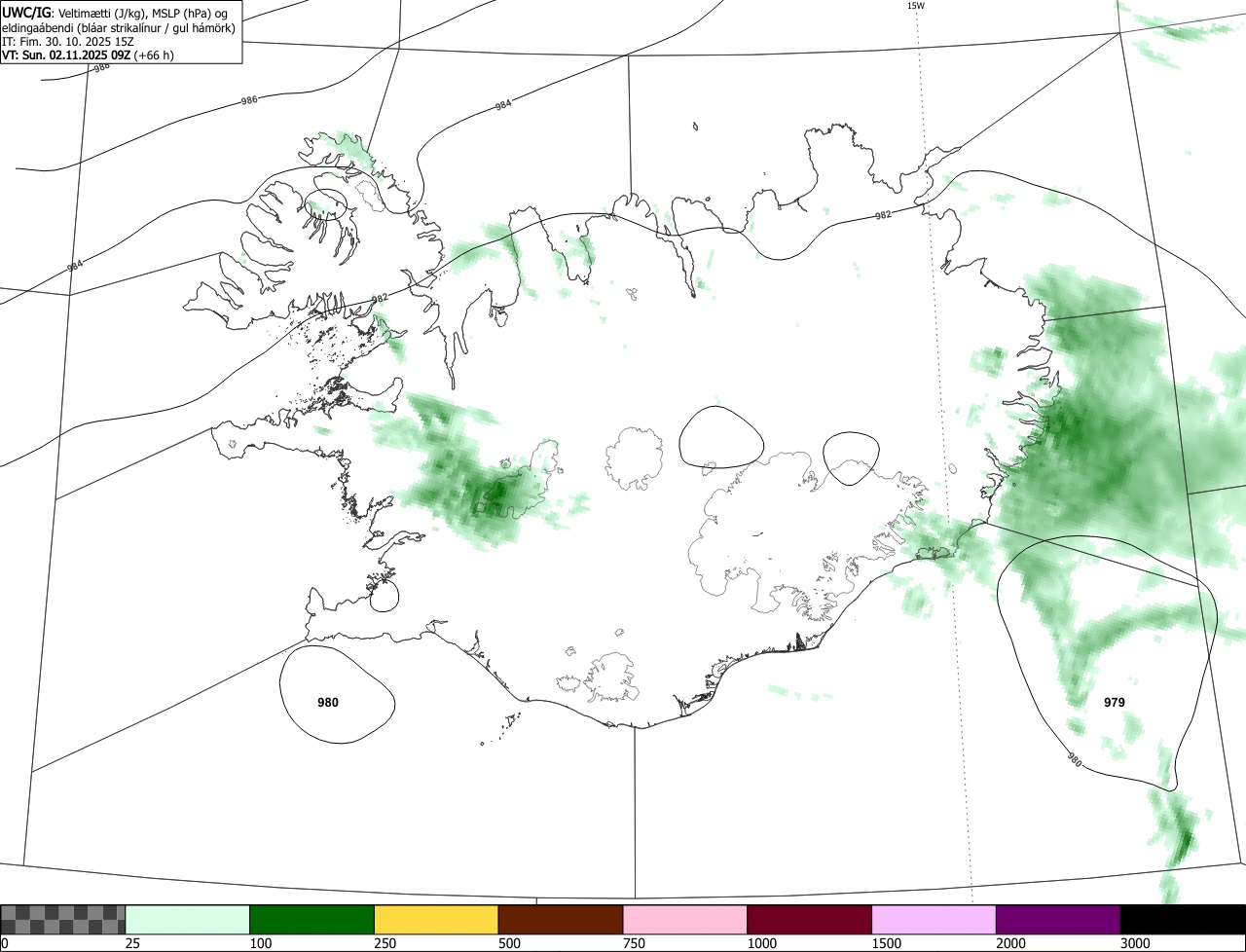Choose the maroon 1000–1500 legend swatch
Viewport: 1246px width, 952px height.
[810, 919]
